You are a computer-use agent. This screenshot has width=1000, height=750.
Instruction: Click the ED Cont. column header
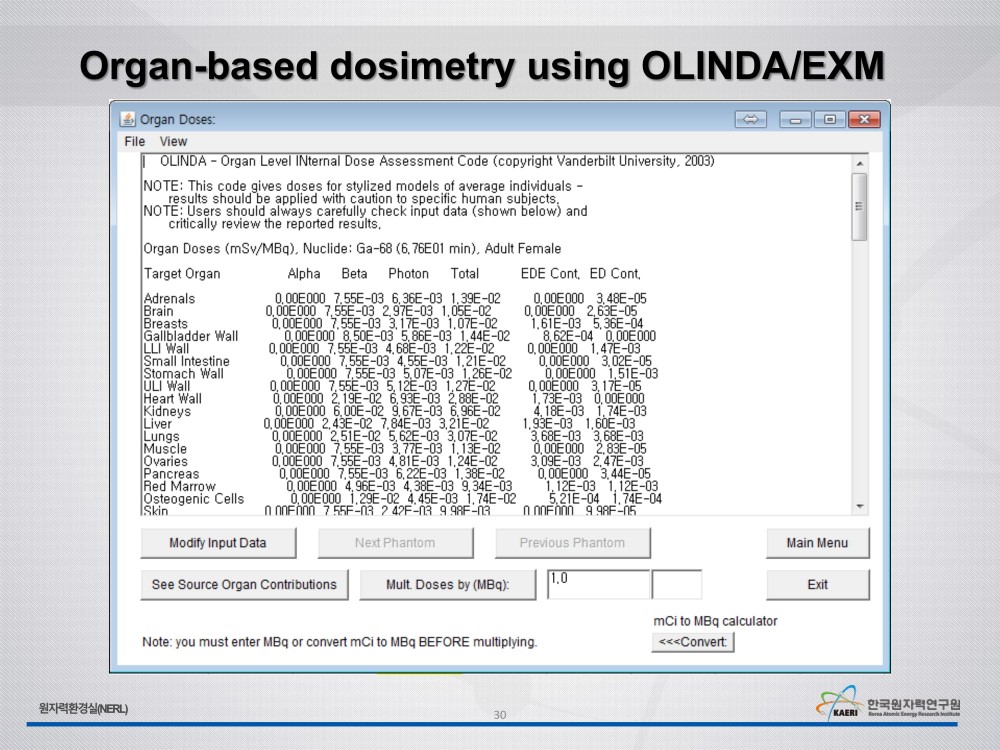(x=615, y=274)
